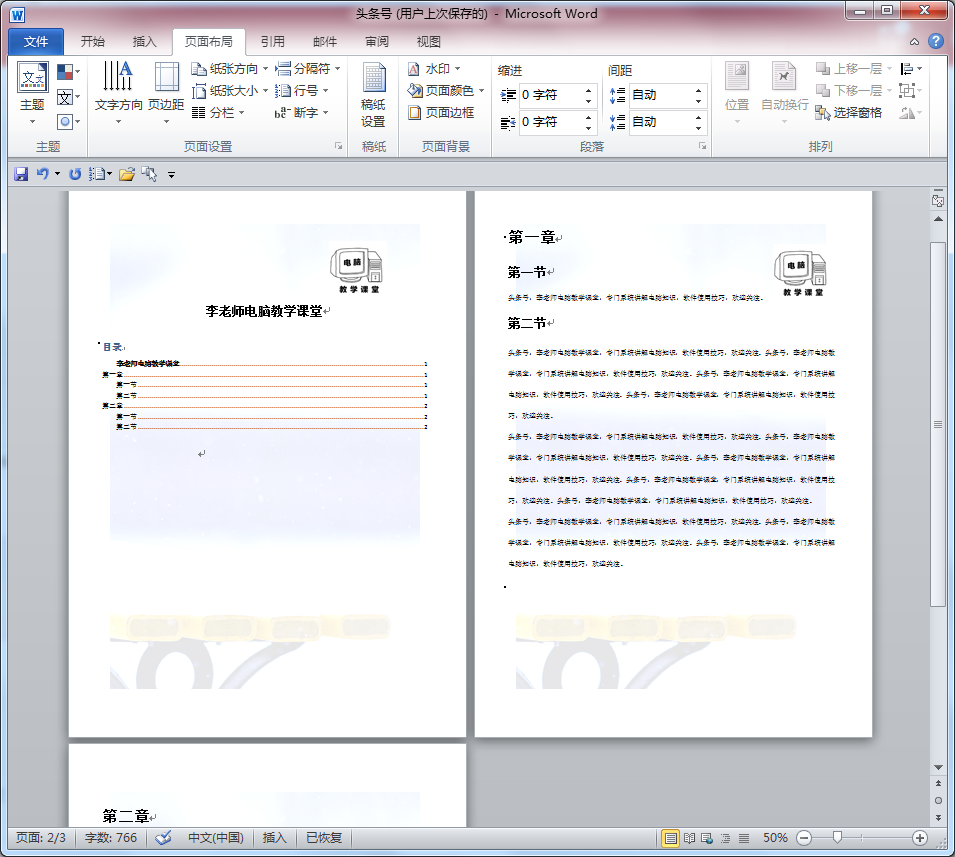Toggle 插入 overtype mode in status bar
Viewport: 955px width, 857px height.
(274, 838)
